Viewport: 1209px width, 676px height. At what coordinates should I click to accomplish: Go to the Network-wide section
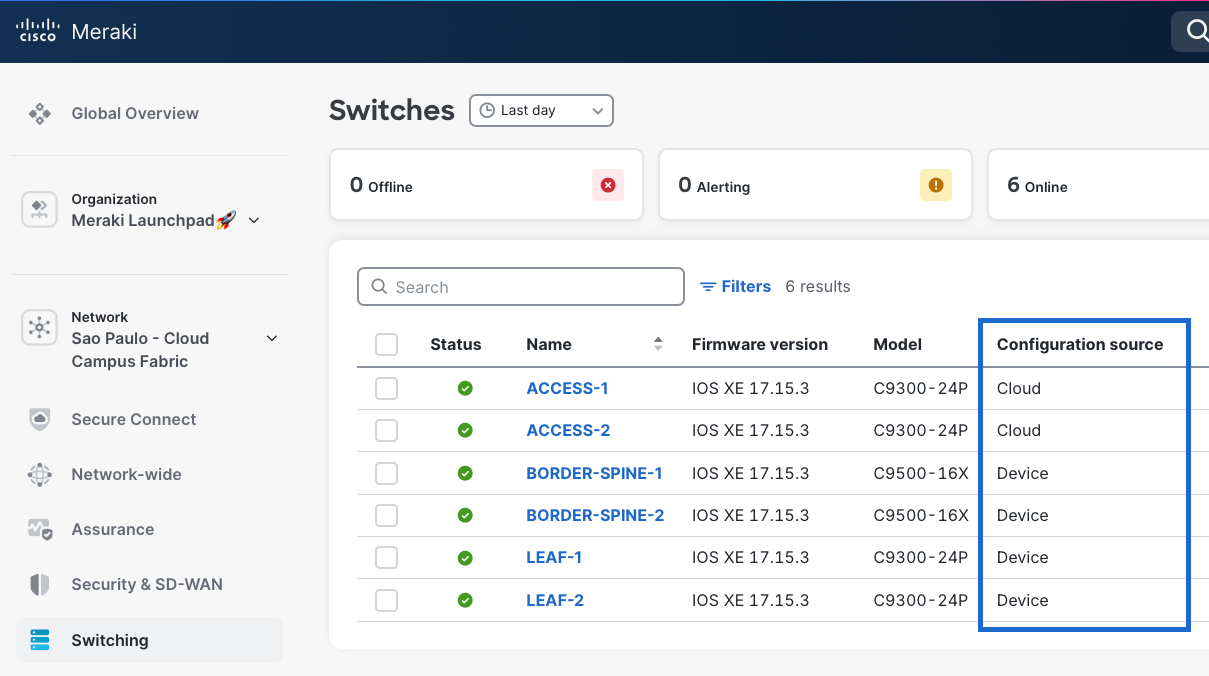click(x=127, y=474)
